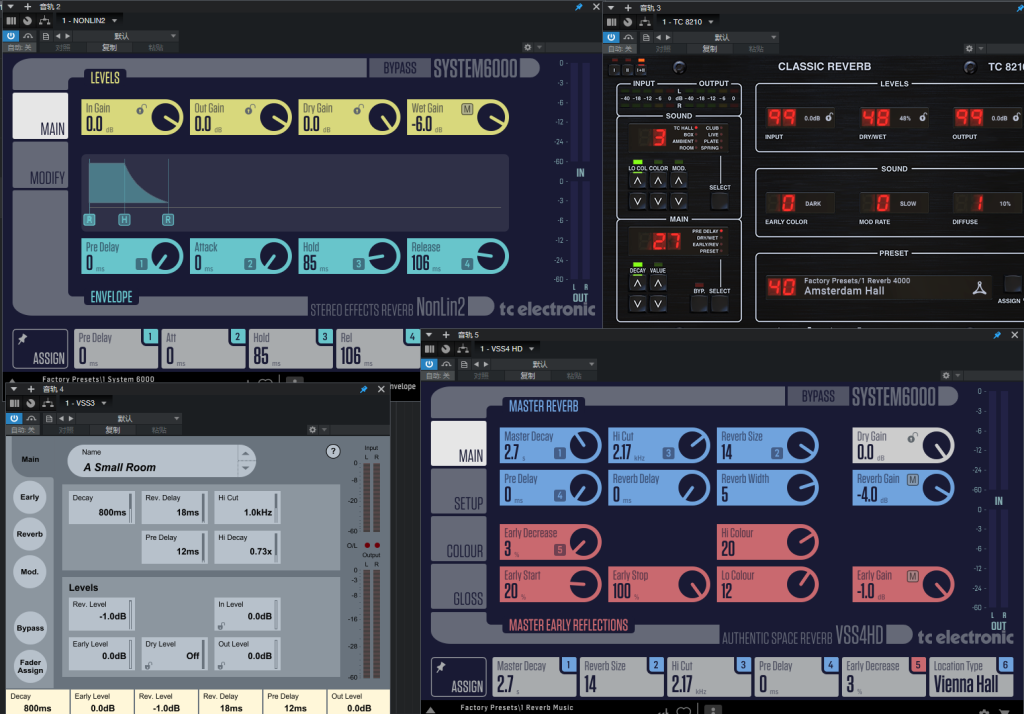Toggle the NonLin2 plugin power button
This screenshot has width=1024, height=714.
(12, 35)
